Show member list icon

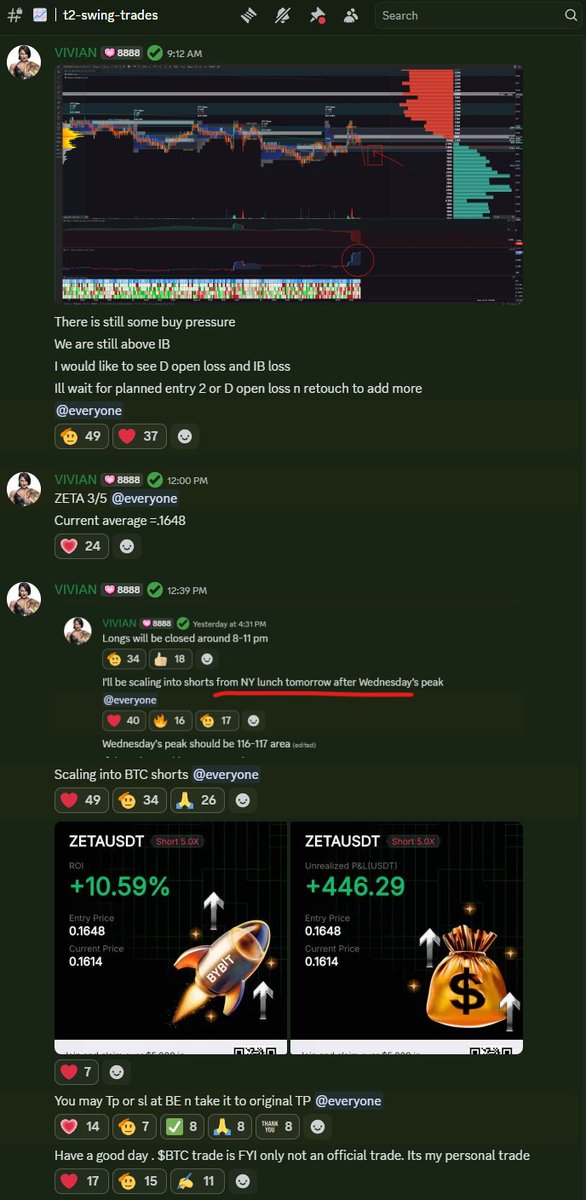click(x=350, y=15)
